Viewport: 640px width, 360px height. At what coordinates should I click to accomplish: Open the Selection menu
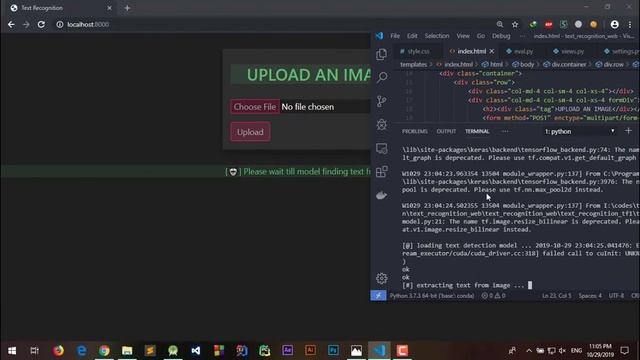(x=437, y=36)
